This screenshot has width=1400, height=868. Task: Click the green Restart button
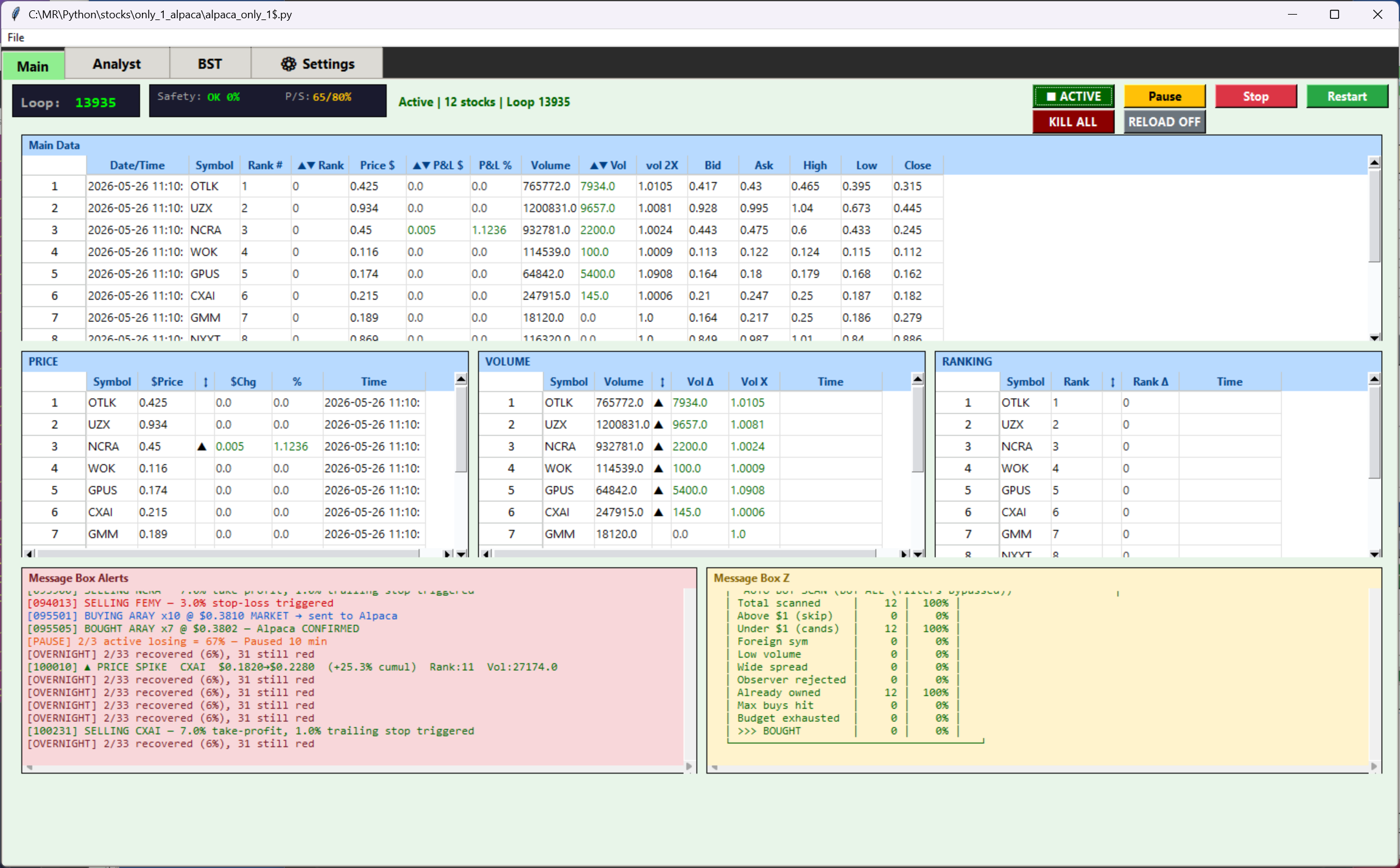click(1346, 96)
